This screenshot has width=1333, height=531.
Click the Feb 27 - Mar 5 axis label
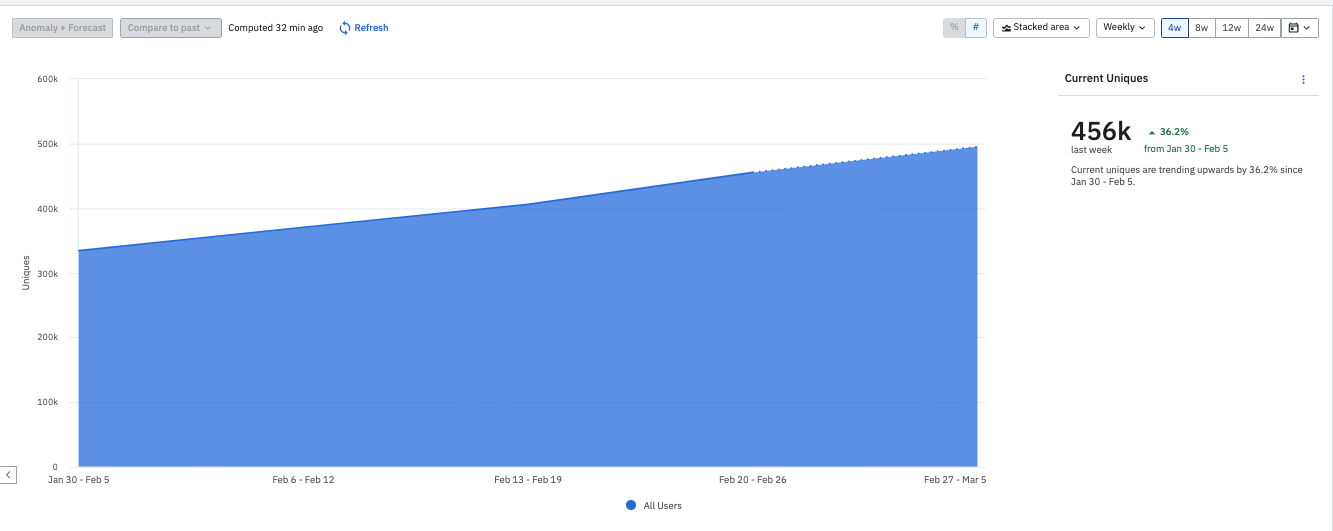point(955,480)
